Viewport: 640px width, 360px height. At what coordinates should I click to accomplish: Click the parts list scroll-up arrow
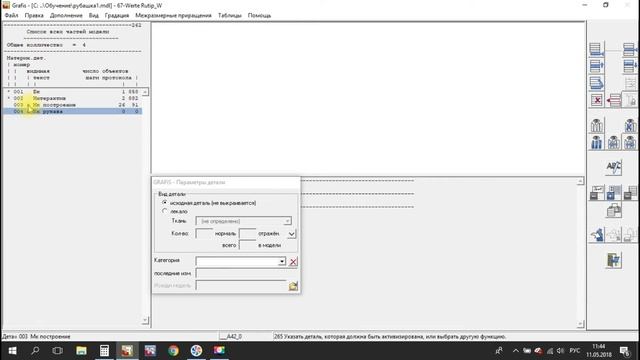coord(145,92)
